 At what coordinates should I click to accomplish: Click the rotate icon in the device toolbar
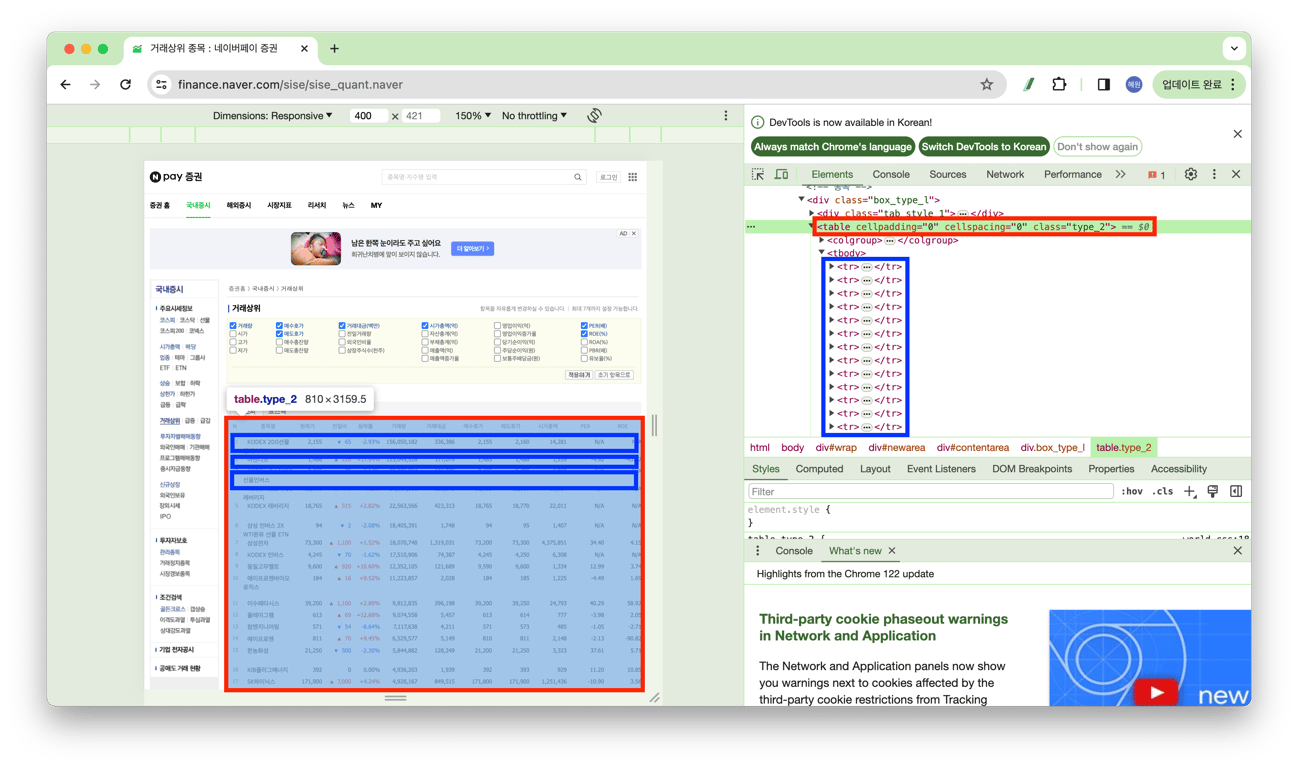(x=594, y=116)
